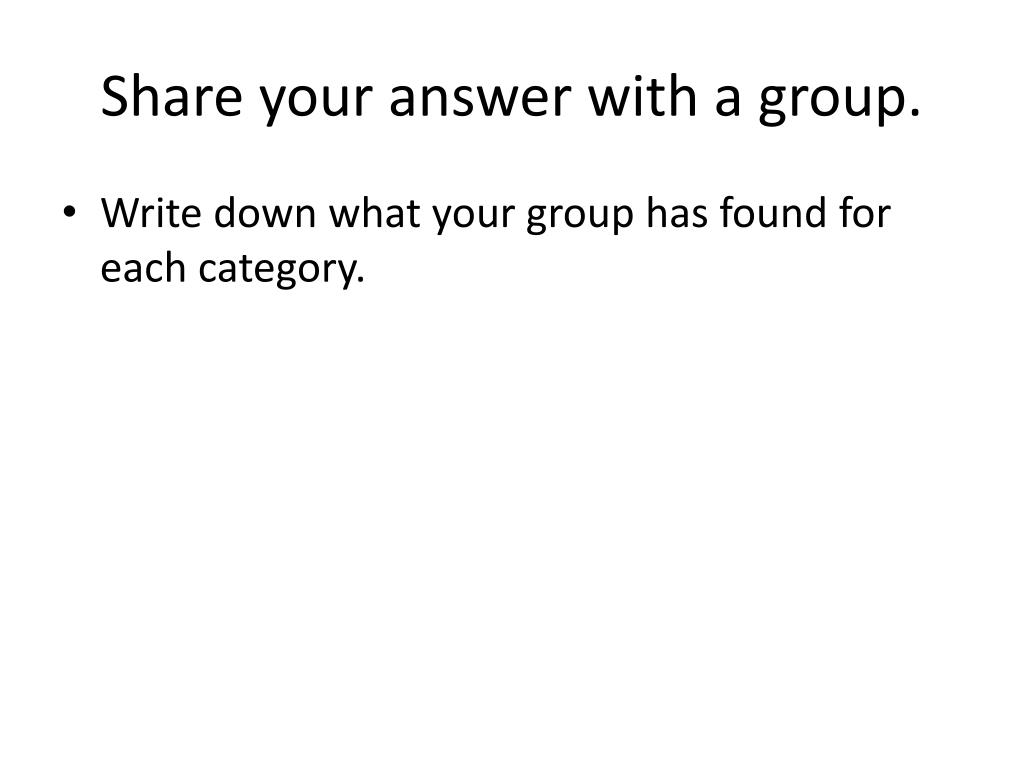Click the word "what" in the bullet text

(374, 212)
